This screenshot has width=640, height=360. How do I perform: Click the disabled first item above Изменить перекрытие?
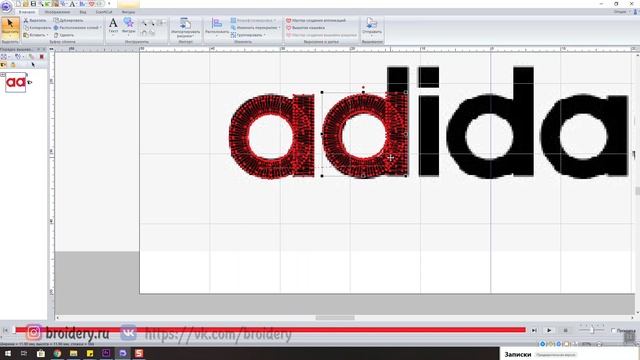[253, 20]
